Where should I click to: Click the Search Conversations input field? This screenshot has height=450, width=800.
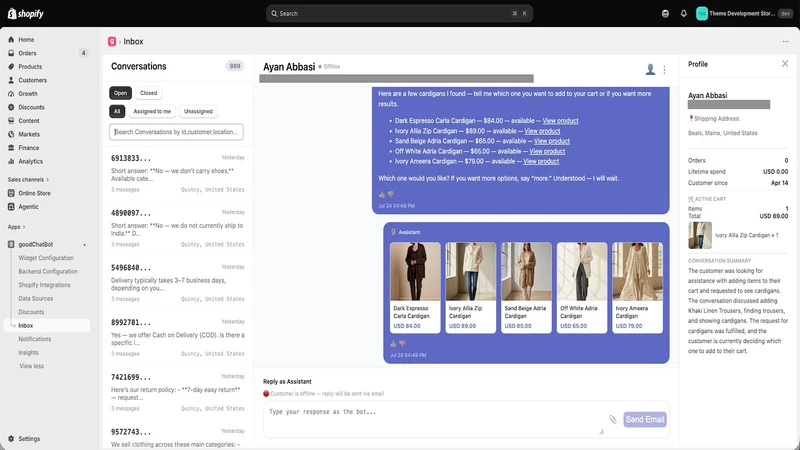coord(176,132)
